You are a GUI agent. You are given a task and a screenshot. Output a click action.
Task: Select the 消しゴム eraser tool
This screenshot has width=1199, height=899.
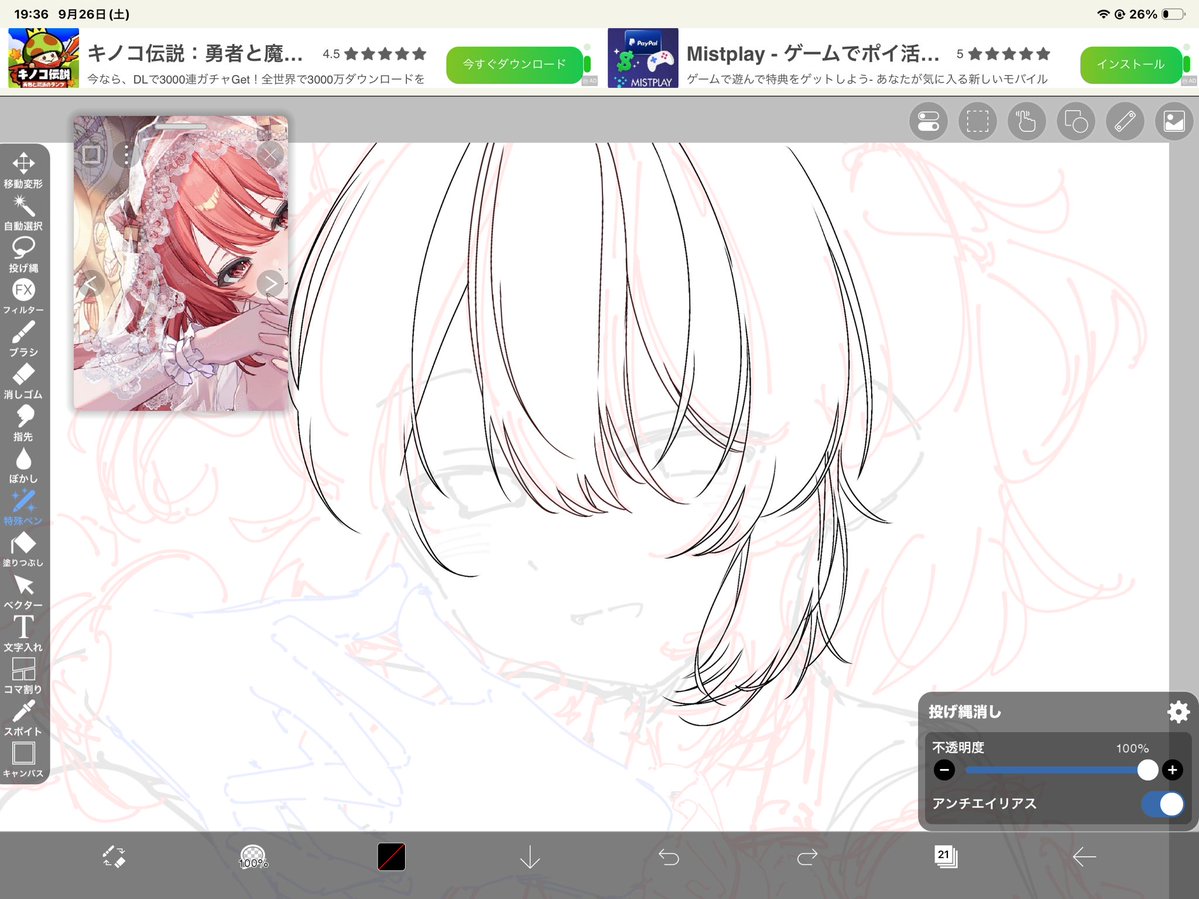pyautogui.click(x=23, y=381)
